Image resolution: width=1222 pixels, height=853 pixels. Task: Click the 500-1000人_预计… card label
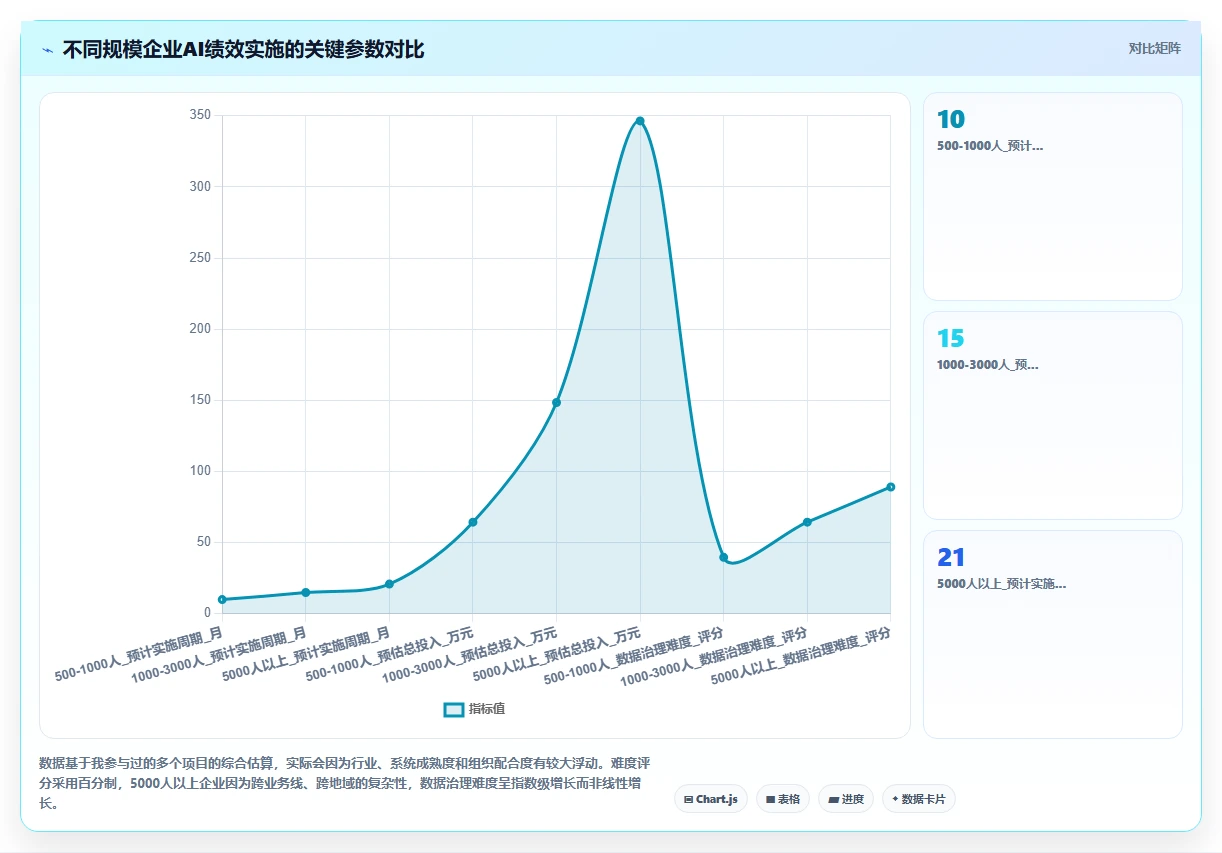990,146
